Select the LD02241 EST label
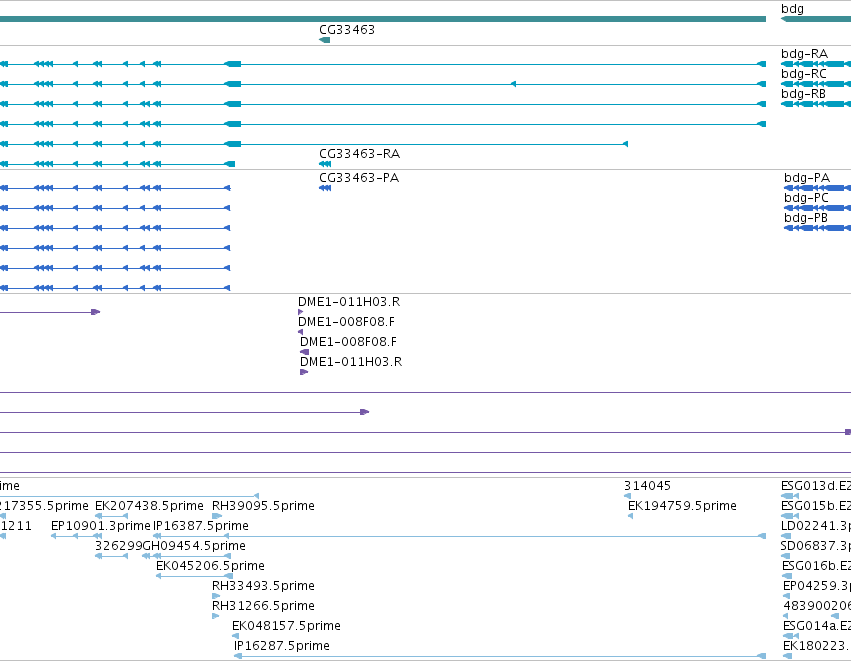851x661 pixels. 816,526
